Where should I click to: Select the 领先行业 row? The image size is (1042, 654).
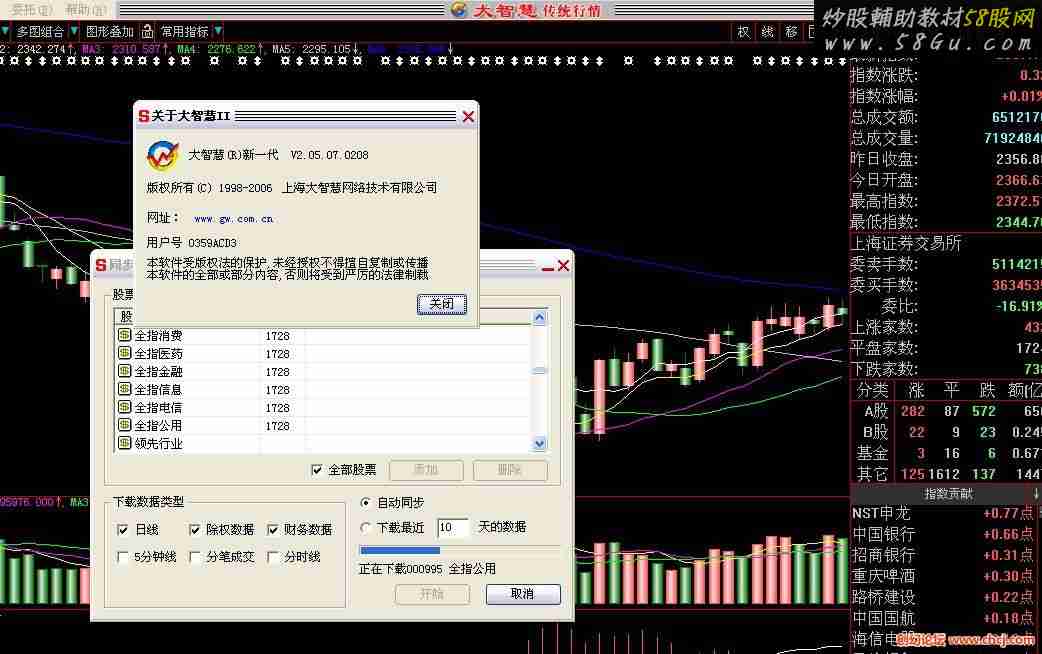(322, 443)
